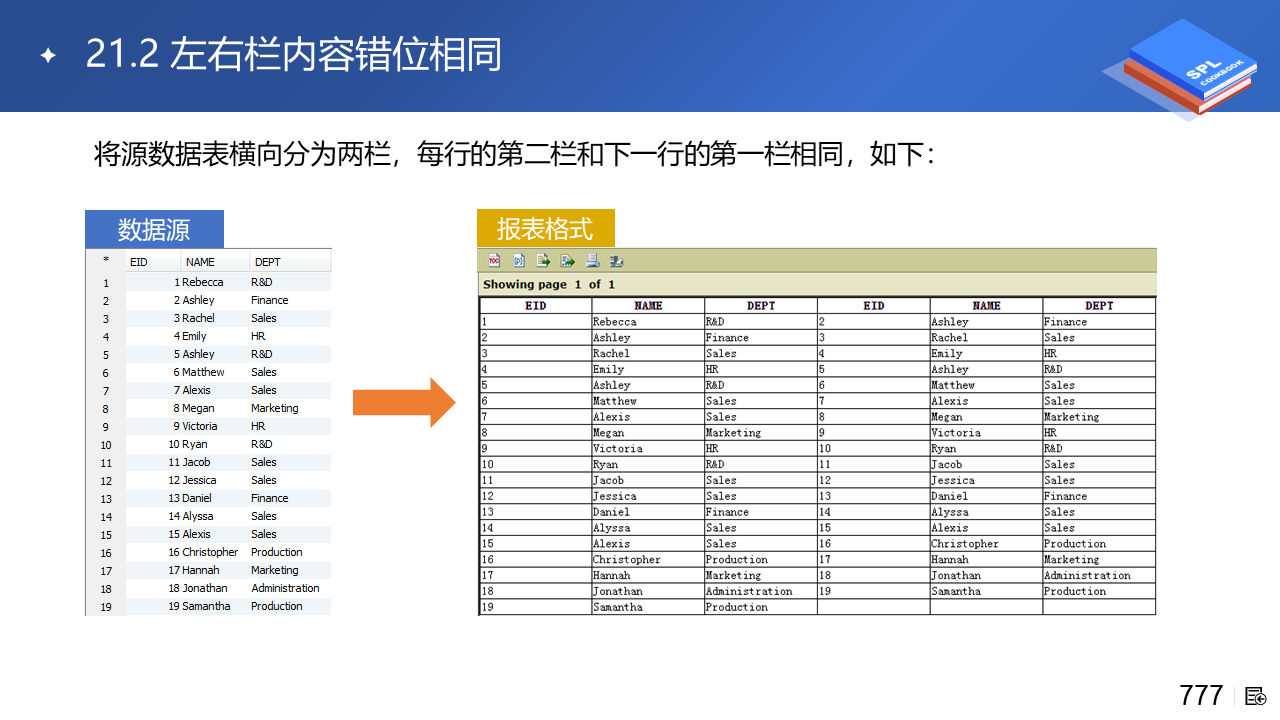Click the return-to-contents icon beside page 777
Viewport: 1280px width, 720px height.
[x=1256, y=696]
